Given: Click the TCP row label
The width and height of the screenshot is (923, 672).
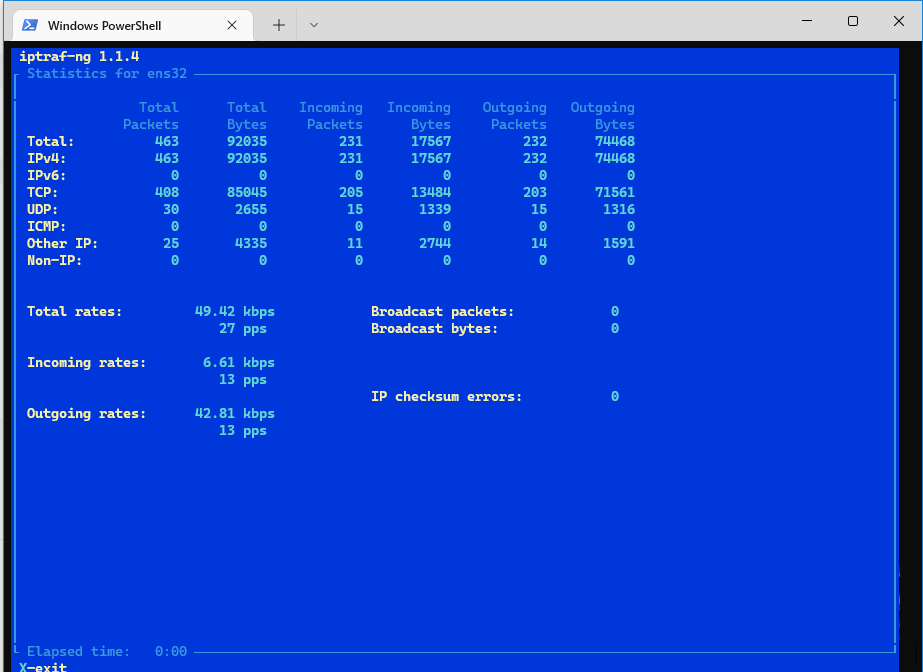Looking at the screenshot, I should 42,192.
